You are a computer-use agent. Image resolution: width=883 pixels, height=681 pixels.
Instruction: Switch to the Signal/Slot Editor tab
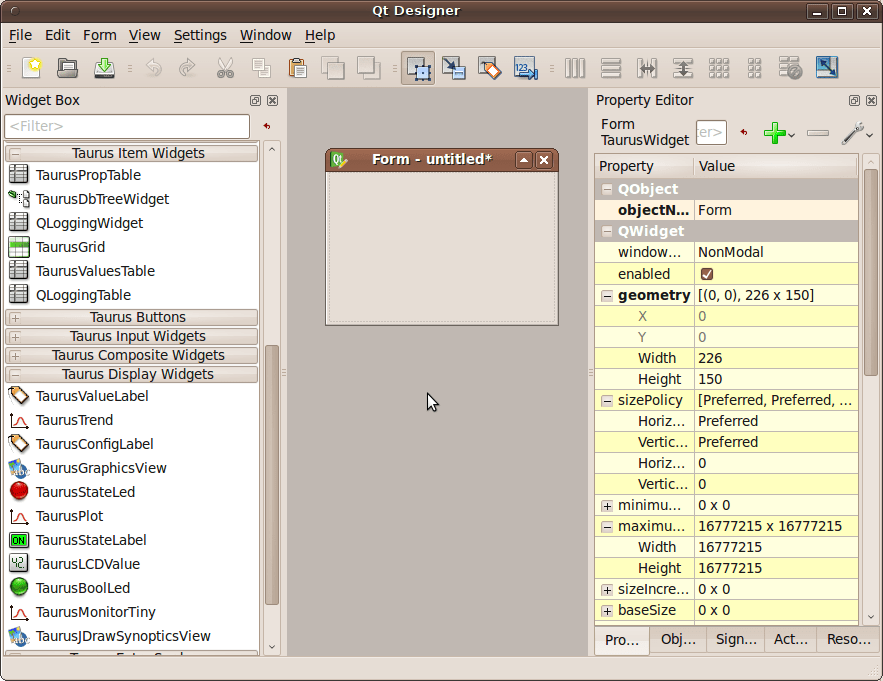pos(735,639)
